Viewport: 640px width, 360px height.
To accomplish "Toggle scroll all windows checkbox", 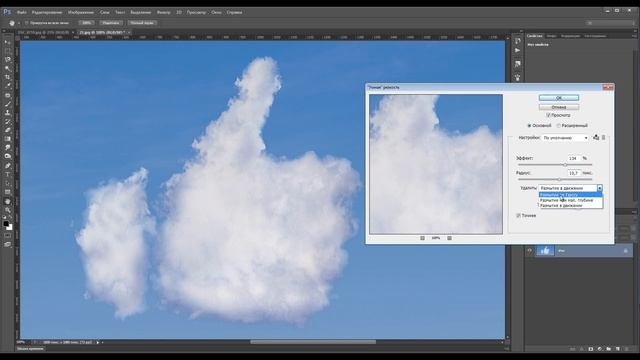I will pos(27,23).
